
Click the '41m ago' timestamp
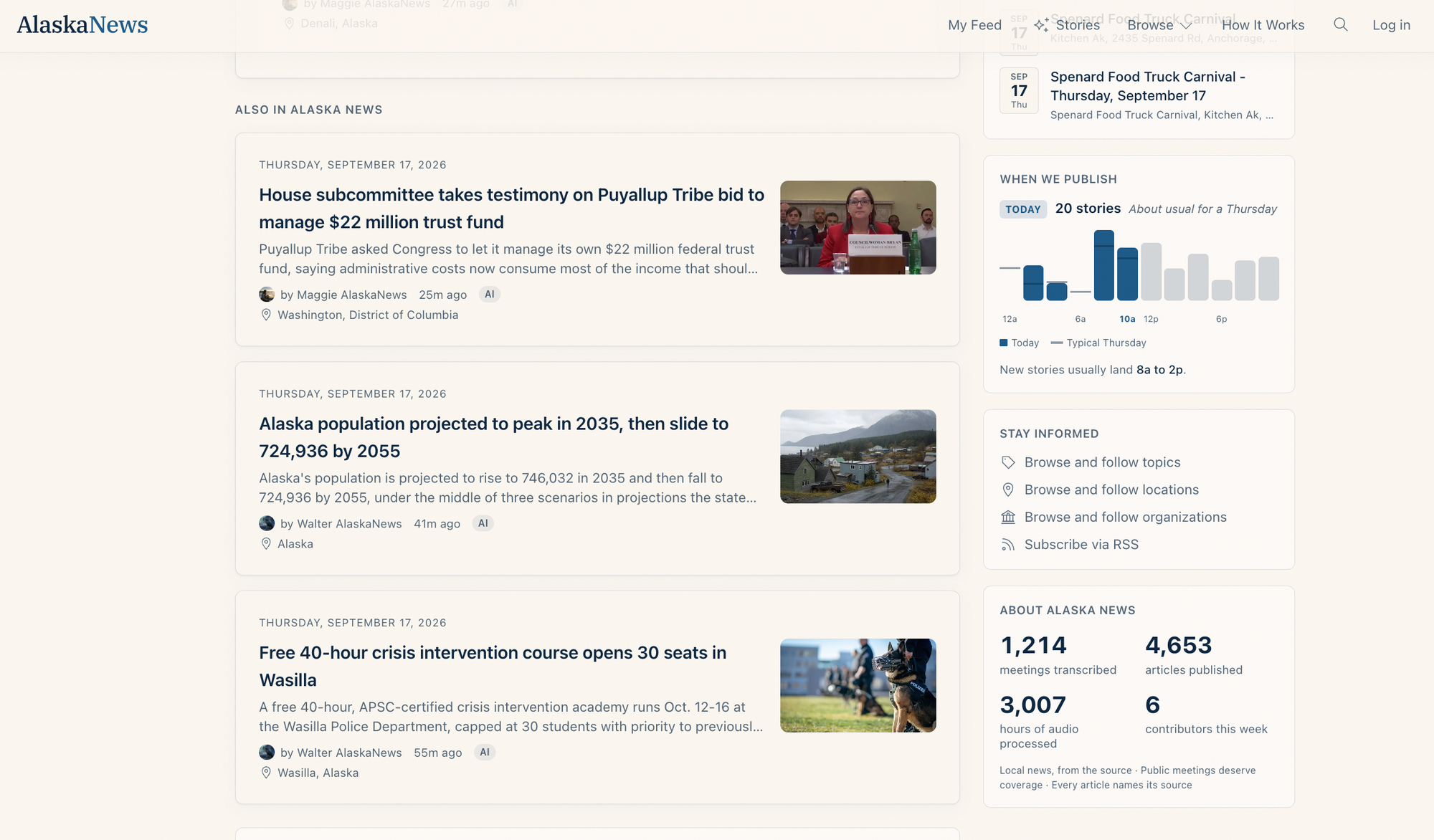(x=437, y=524)
